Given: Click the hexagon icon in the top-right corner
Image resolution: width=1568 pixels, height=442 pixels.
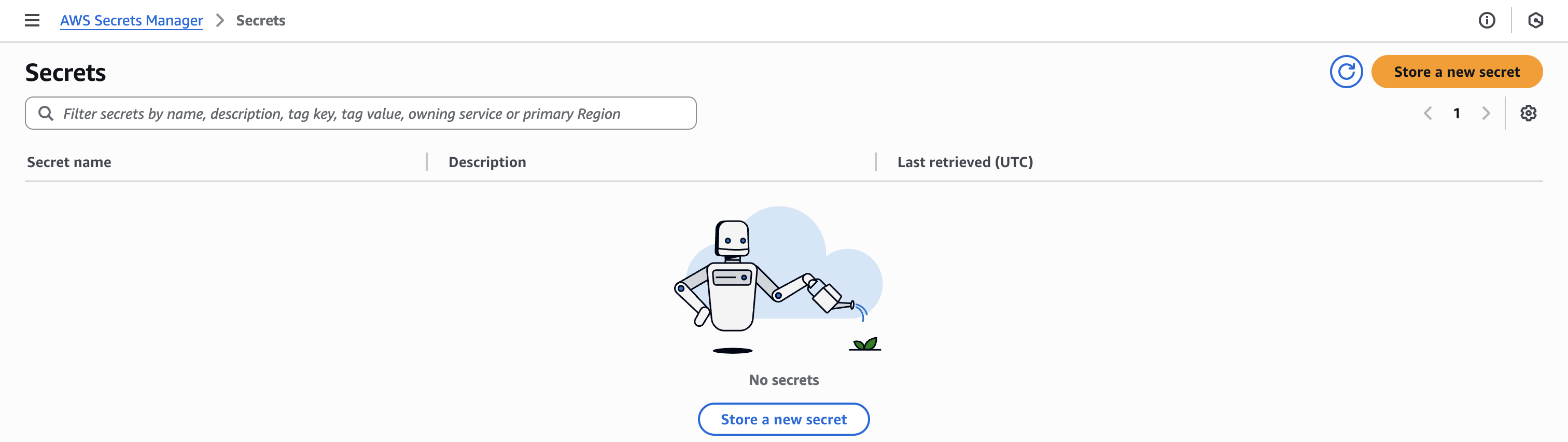Looking at the screenshot, I should click(1535, 21).
